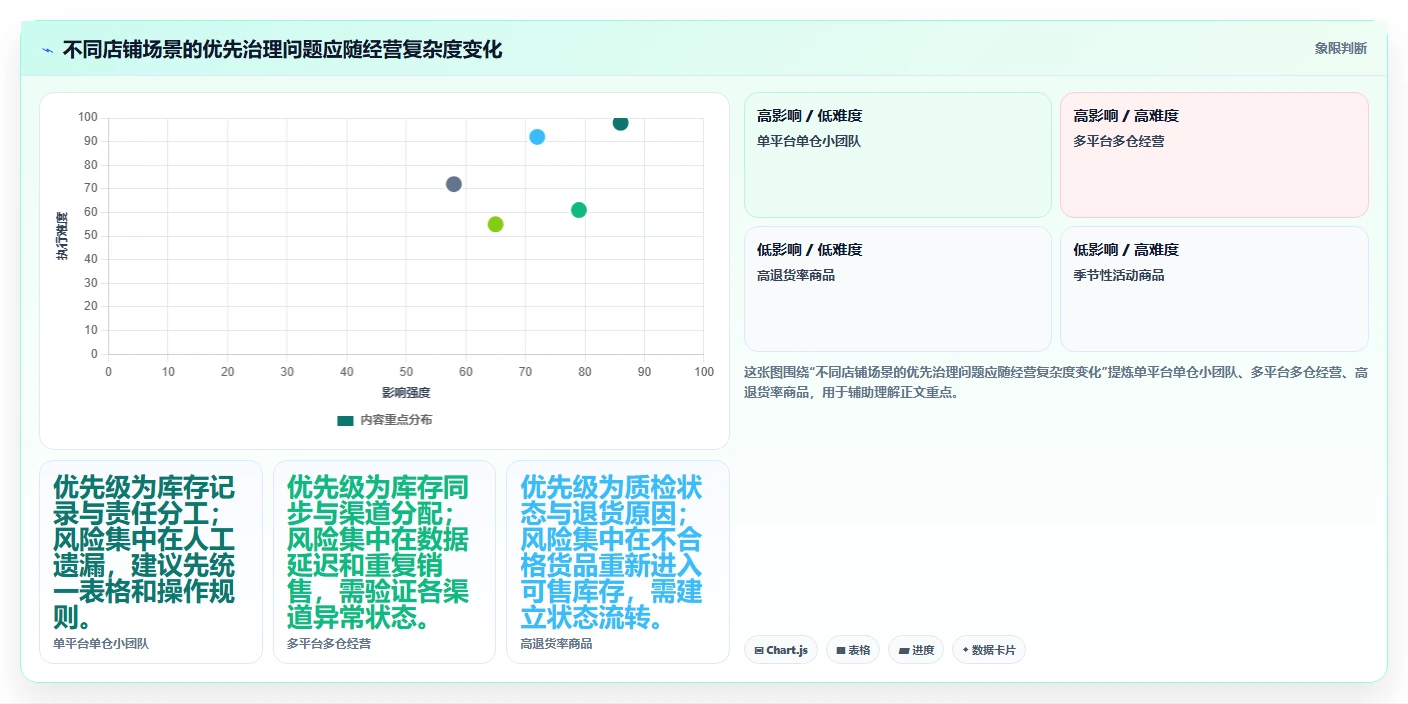This screenshot has width=1408, height=704.
Task: Click the Chart.js tag pill
Action: 781,650
